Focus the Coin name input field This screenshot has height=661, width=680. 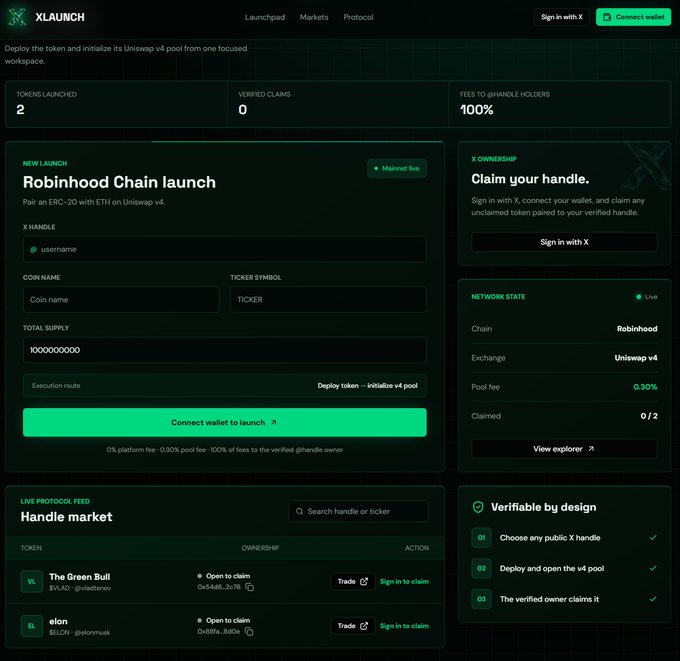[x=121, y=299]
